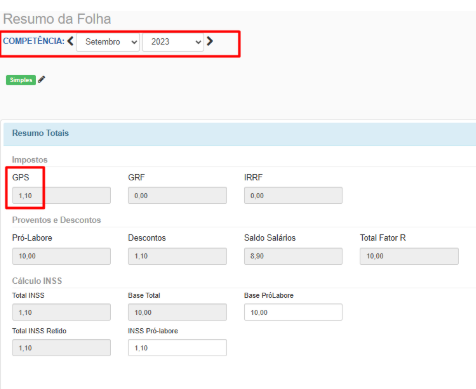Go to next competência month arrow

[x=210, y=41]
